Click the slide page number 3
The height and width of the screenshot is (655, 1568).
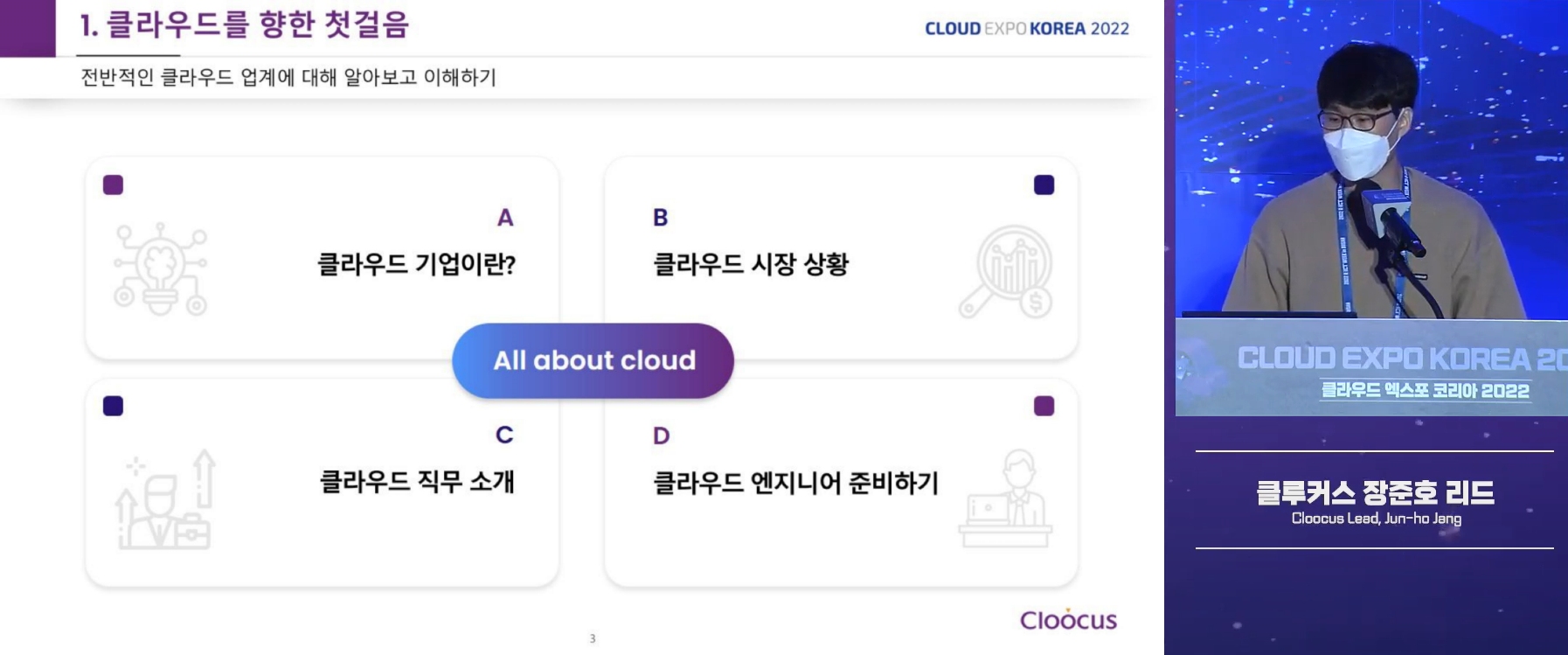point(593,638)
